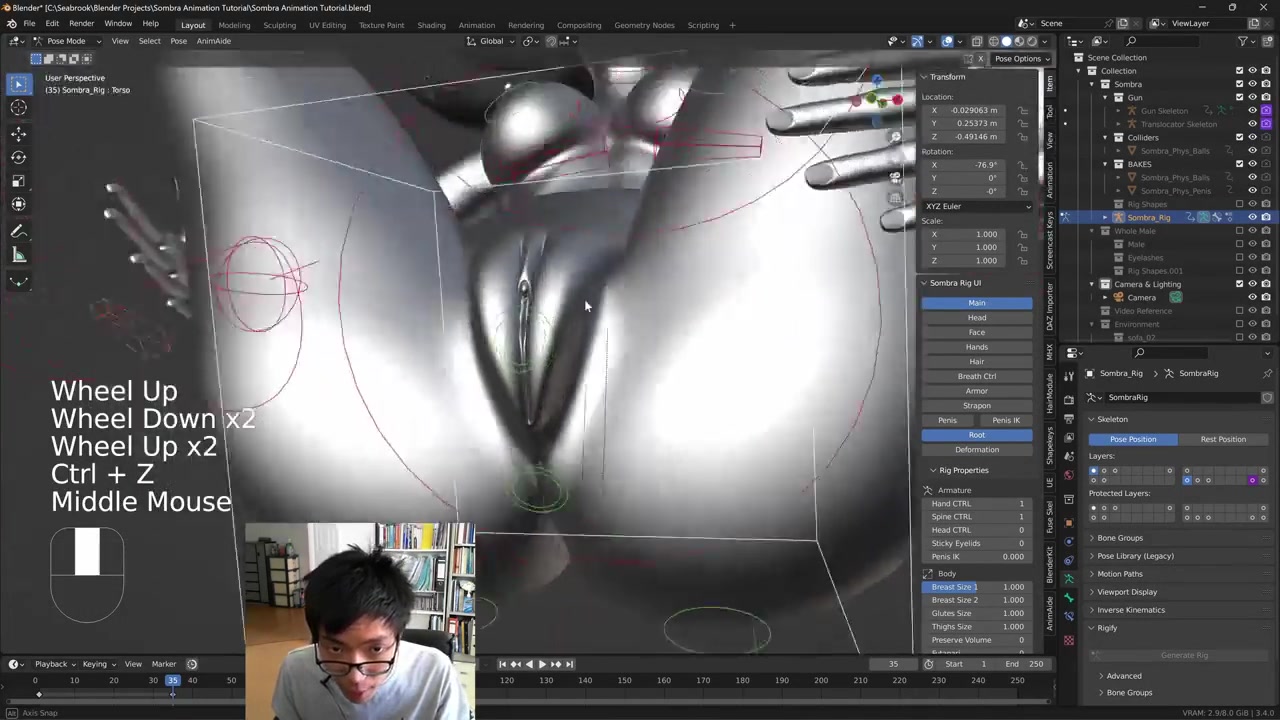
Task: Open the XYZ Euler rotation mode dropdown
Action: (976, 206)
